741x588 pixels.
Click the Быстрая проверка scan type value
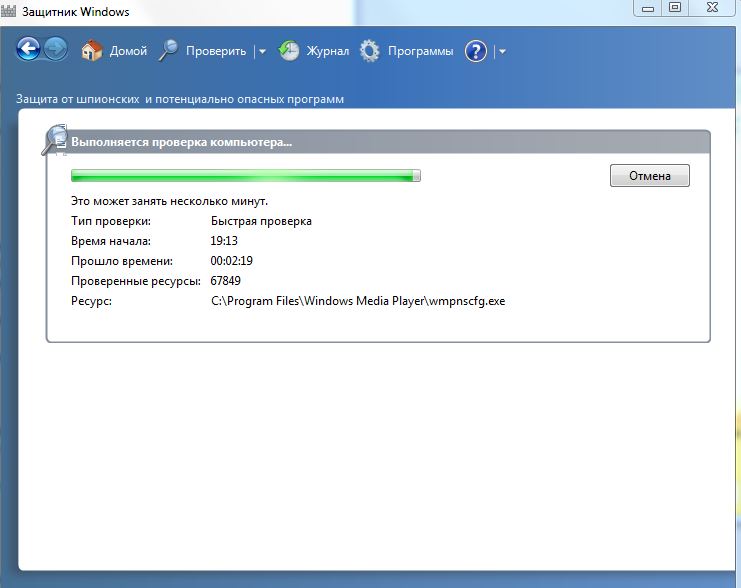261,221
